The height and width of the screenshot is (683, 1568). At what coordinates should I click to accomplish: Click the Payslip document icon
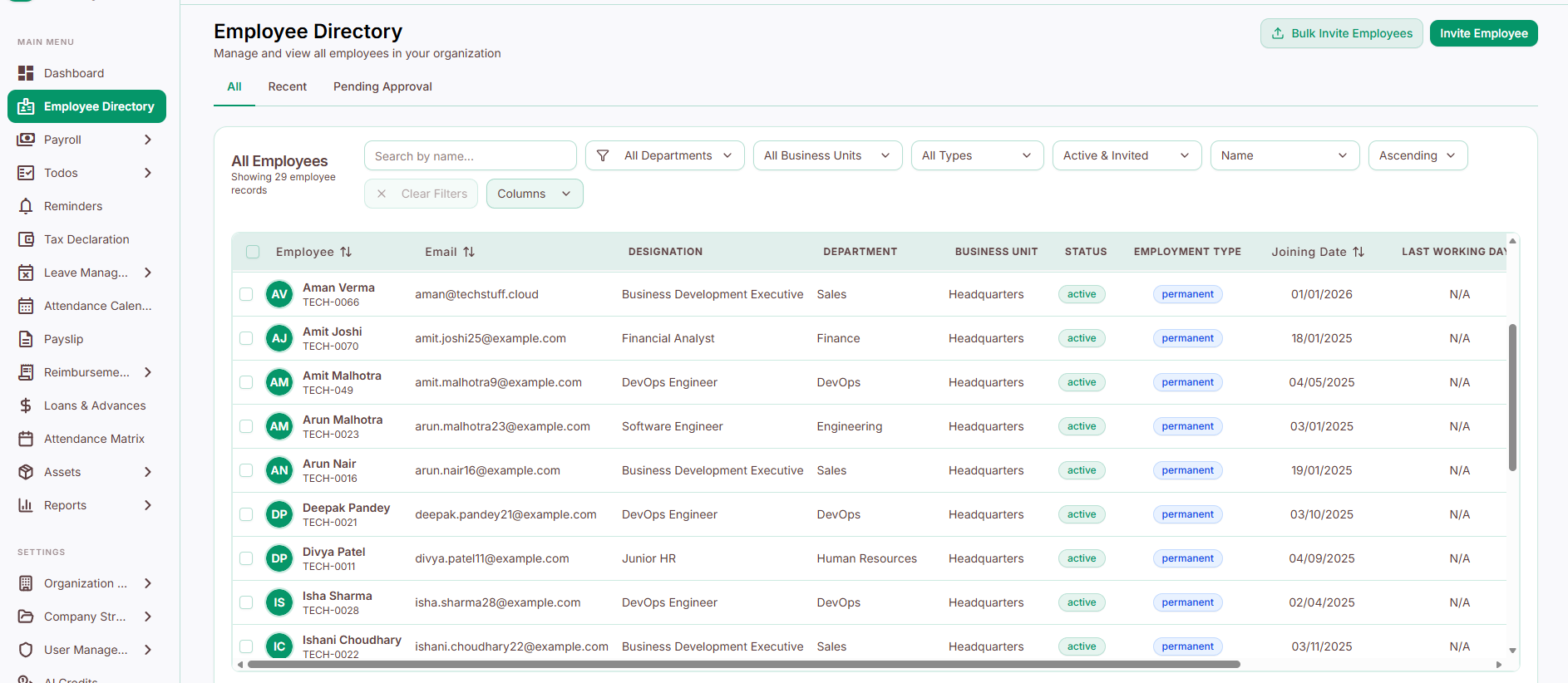click(26, 339)
